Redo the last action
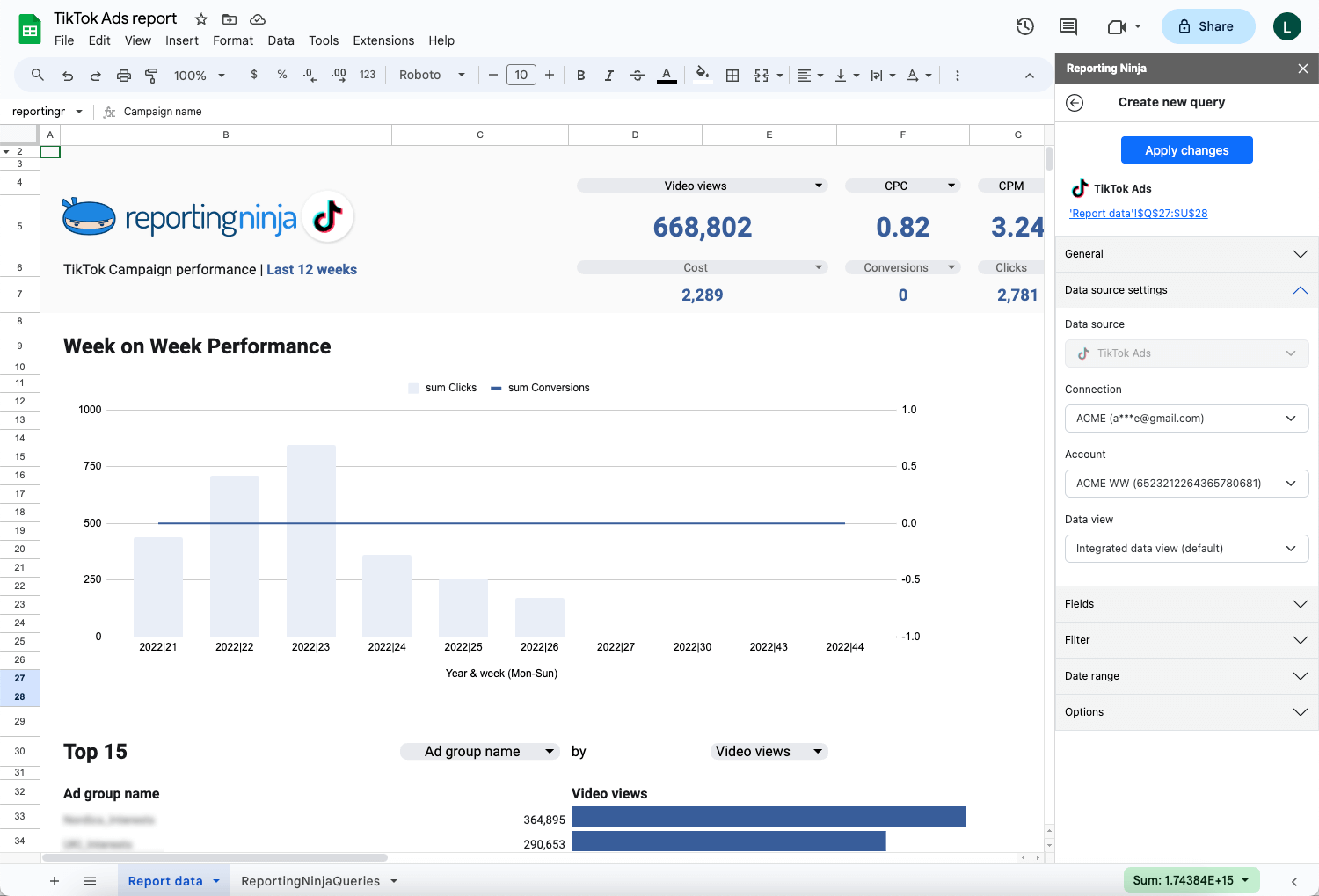The height and width of the screenshot is (896, 1319). tap(95, 76)
